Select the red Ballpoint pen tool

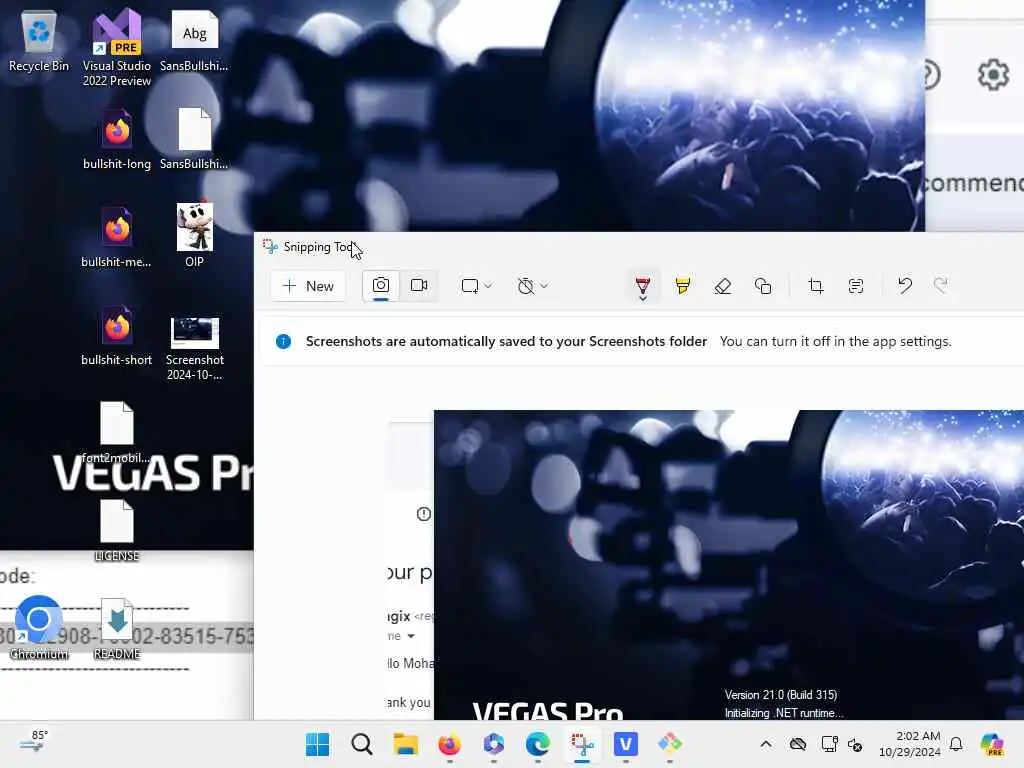(643, 287)
